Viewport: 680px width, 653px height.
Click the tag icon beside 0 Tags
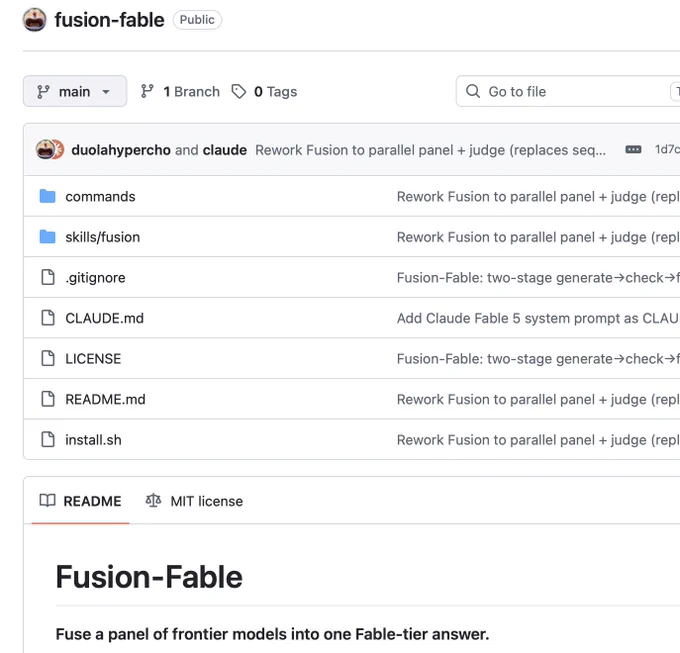[239, 91]
